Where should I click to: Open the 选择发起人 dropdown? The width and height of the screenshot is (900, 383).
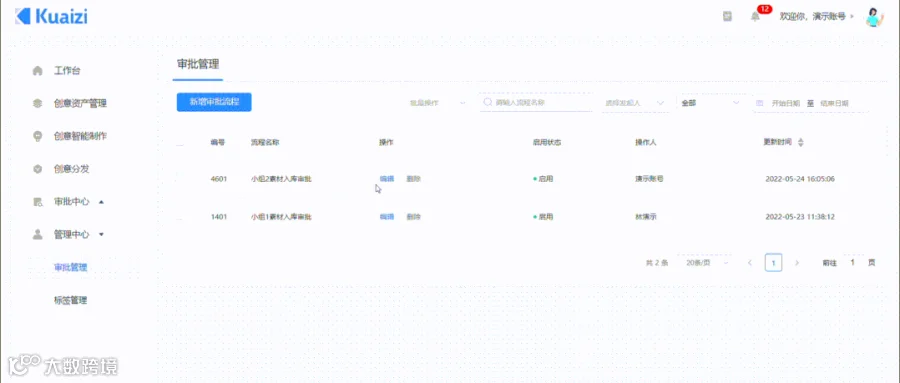(x=634, y=103)
